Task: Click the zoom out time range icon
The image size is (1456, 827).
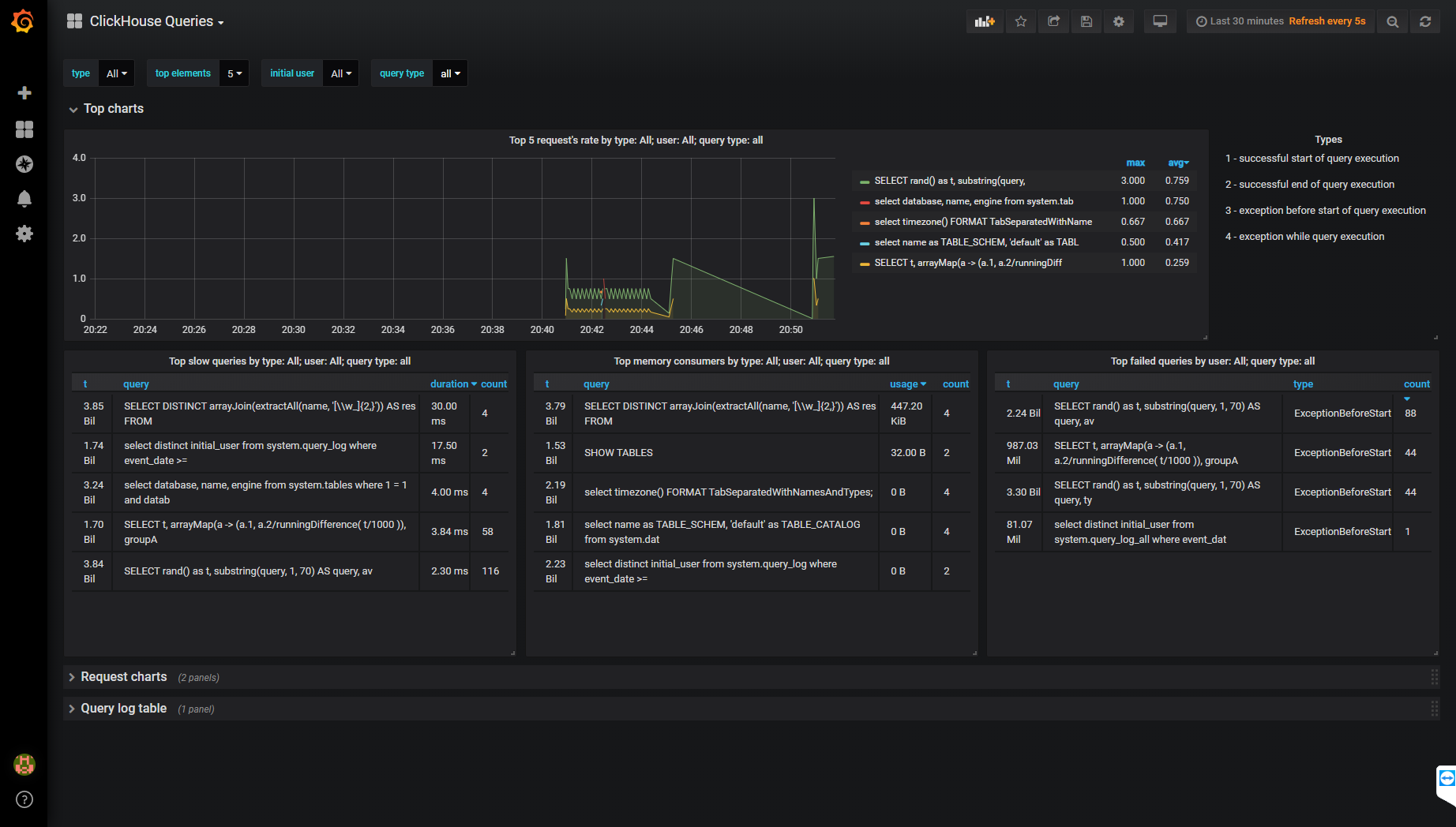Action: [x=1393, y=21]
